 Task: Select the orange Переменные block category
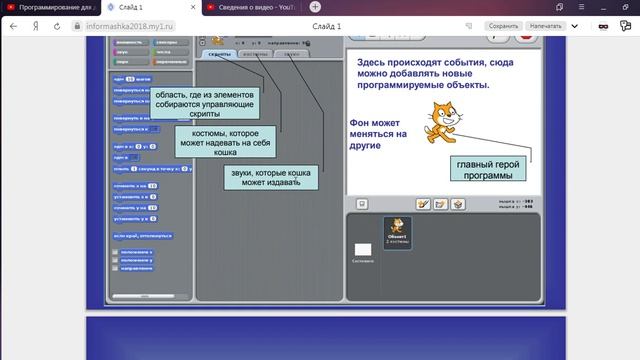click(170, 62)
